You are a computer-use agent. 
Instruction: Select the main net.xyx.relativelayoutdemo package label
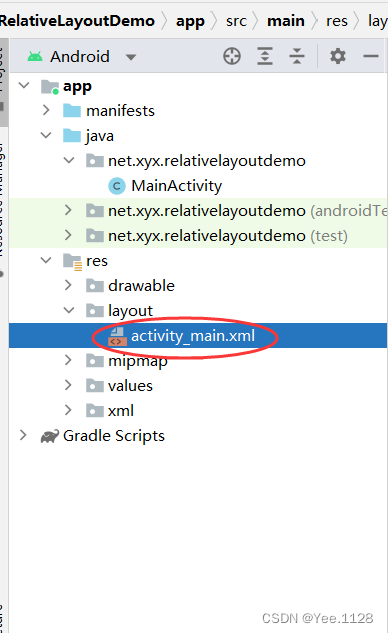207,161
